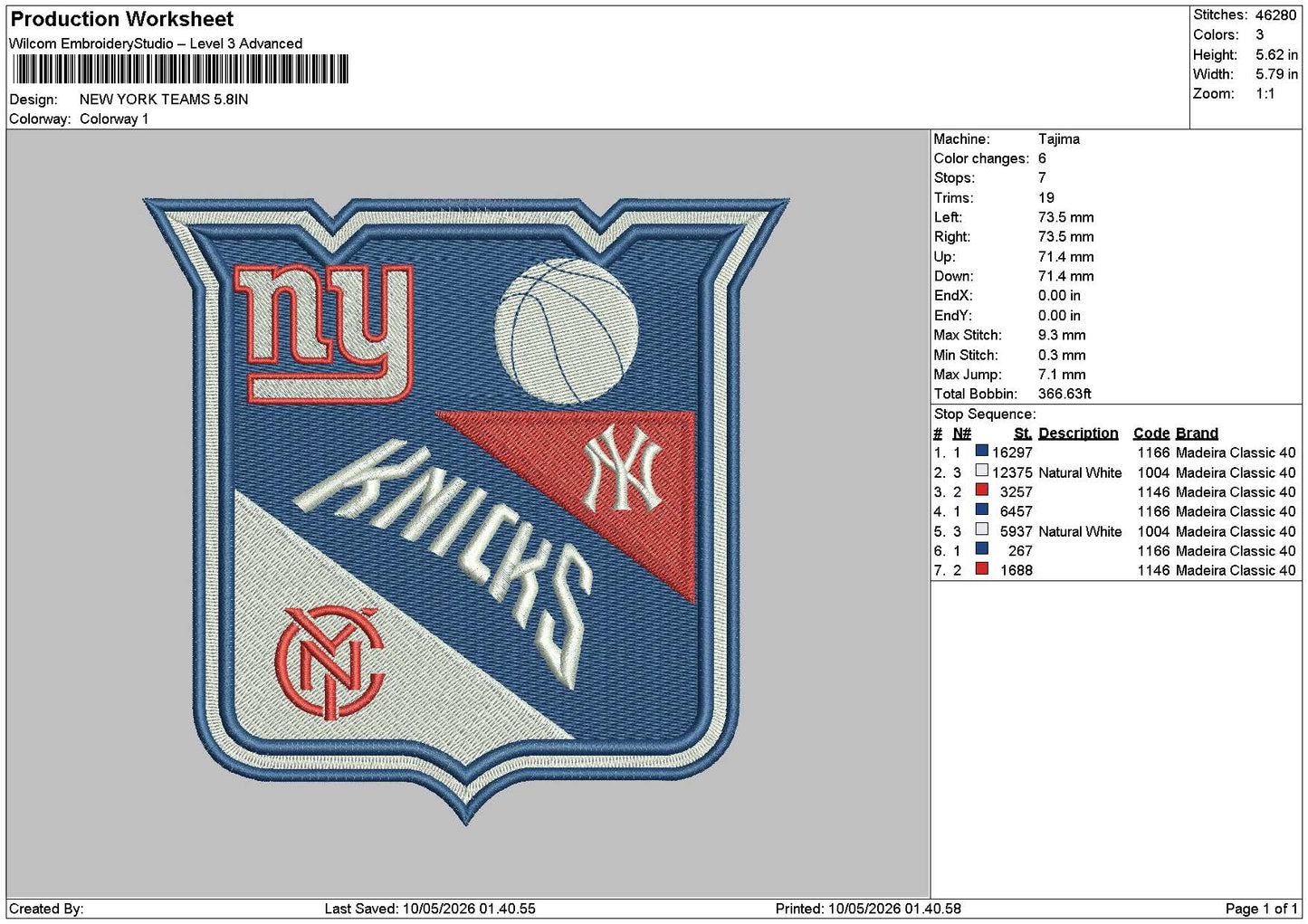Click the Min Stitch value 0.3 mm
This screenshot has height=924, width=1308.
[x=1063, y=355]
